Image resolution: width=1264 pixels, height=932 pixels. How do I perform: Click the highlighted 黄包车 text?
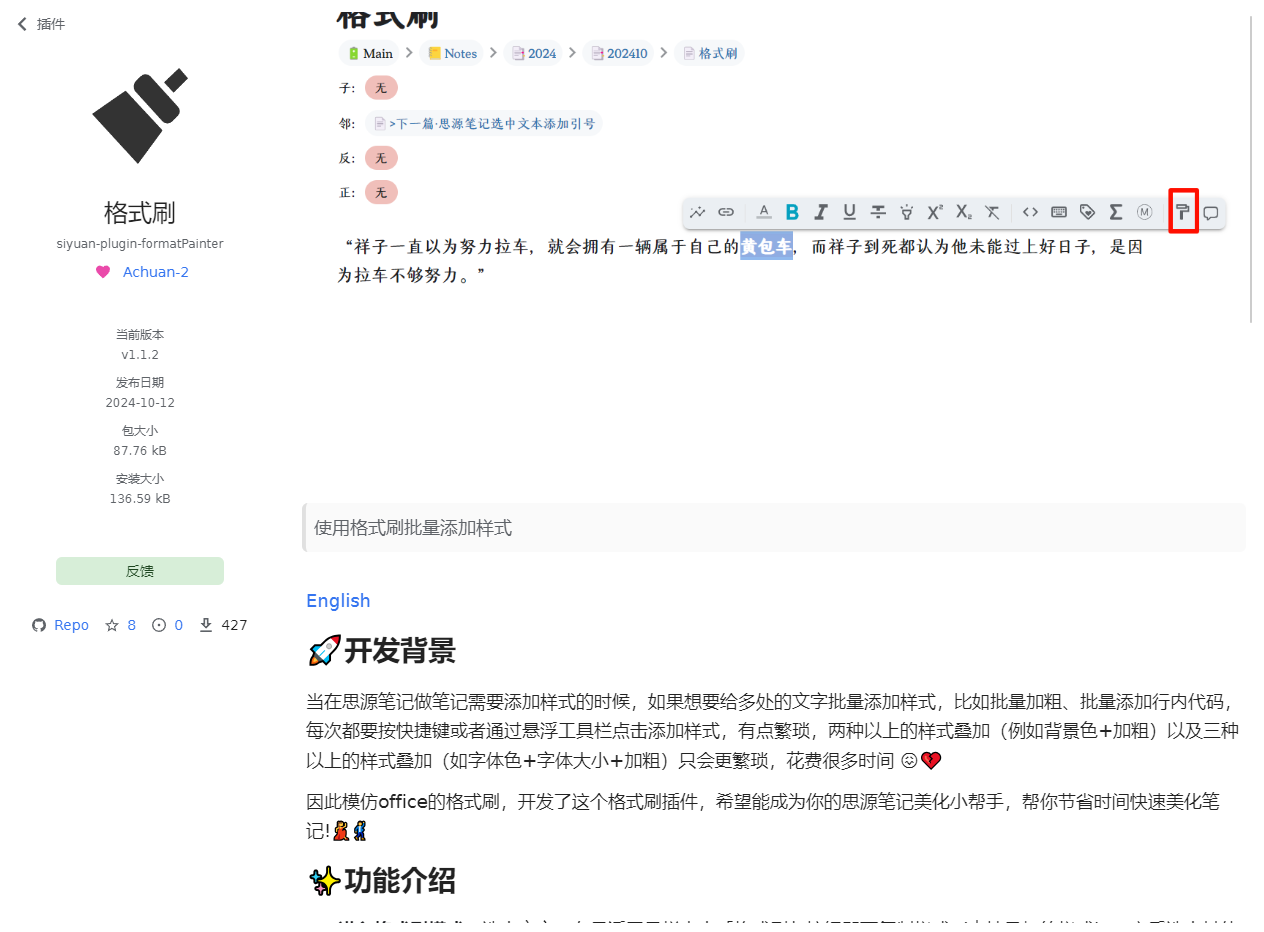766,246
